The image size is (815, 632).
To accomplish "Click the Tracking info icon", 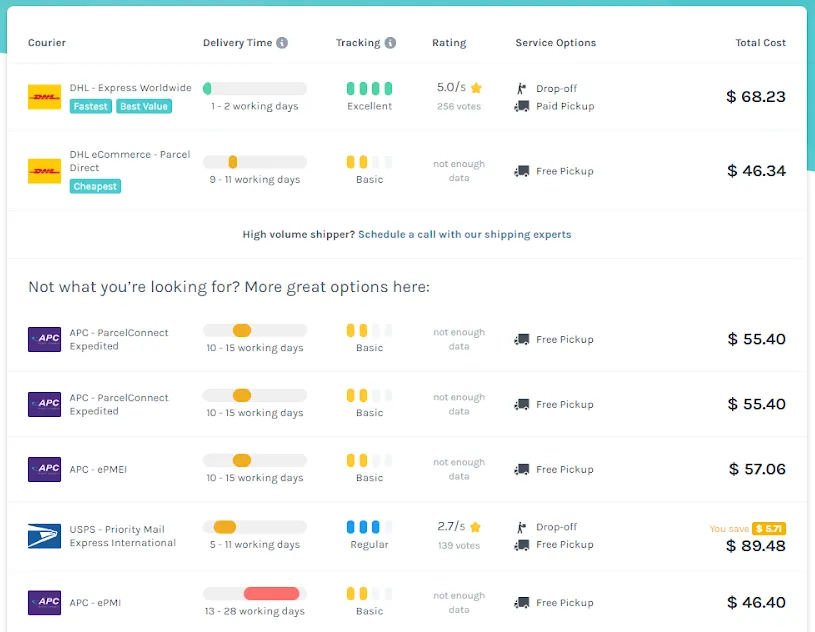I will point(390,43).
